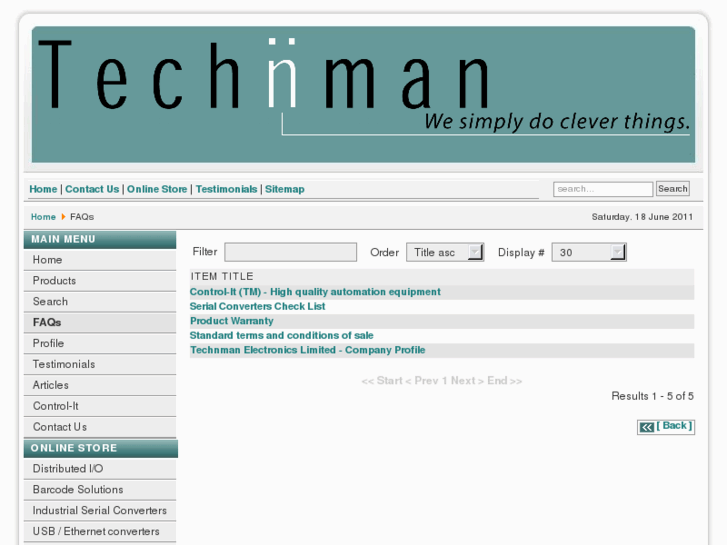Viewport: 727px width, 545px height.
Task: Select Home in the Main Menu sidebar
Action: point(100,260)
